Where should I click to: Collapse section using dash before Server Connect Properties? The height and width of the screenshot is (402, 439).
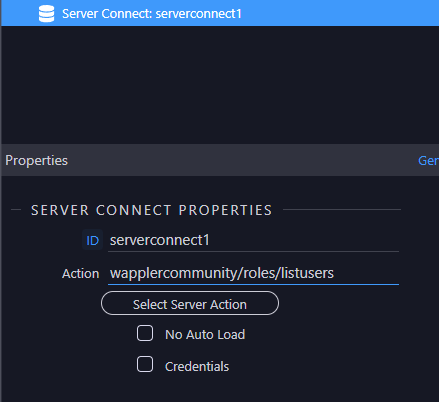[16, 210]
